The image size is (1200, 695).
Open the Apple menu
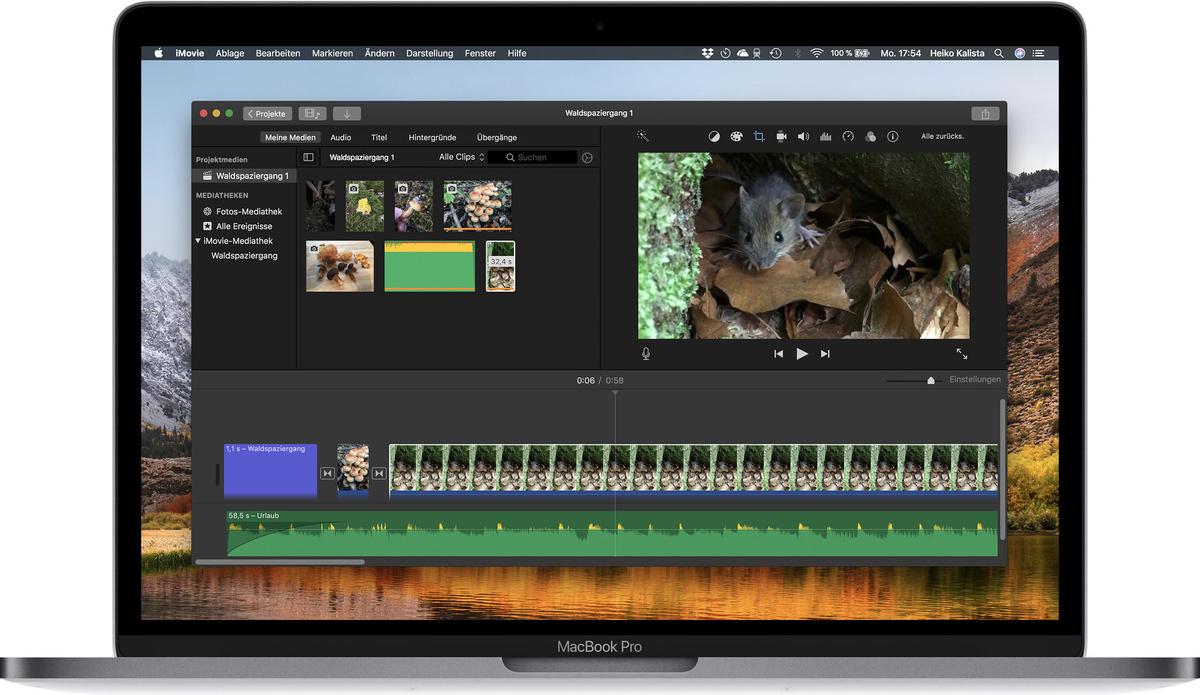pyautogui.click(x=158, y=53)
